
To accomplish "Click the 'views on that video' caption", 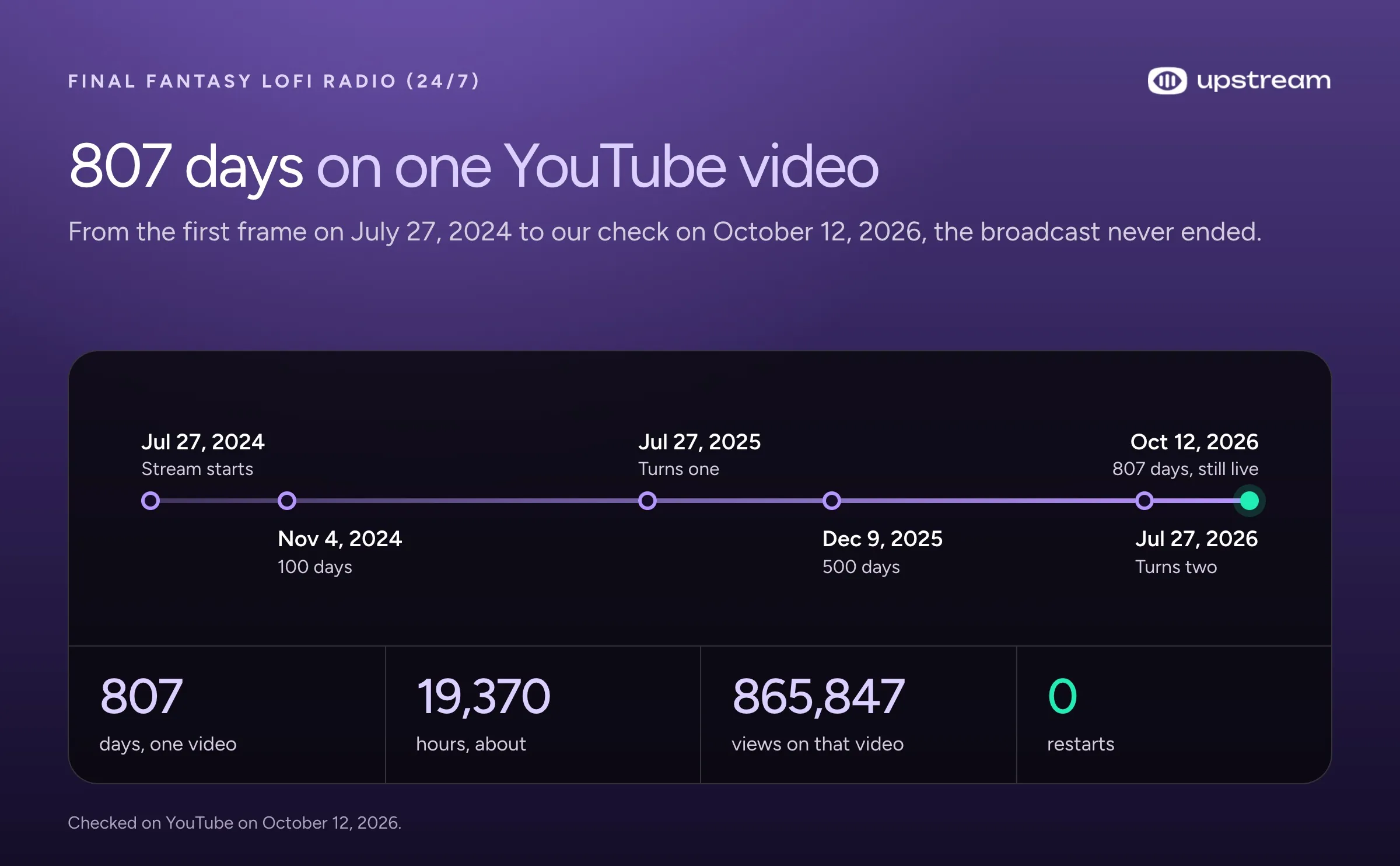I will pyautogui.click(x=818, y=744).
